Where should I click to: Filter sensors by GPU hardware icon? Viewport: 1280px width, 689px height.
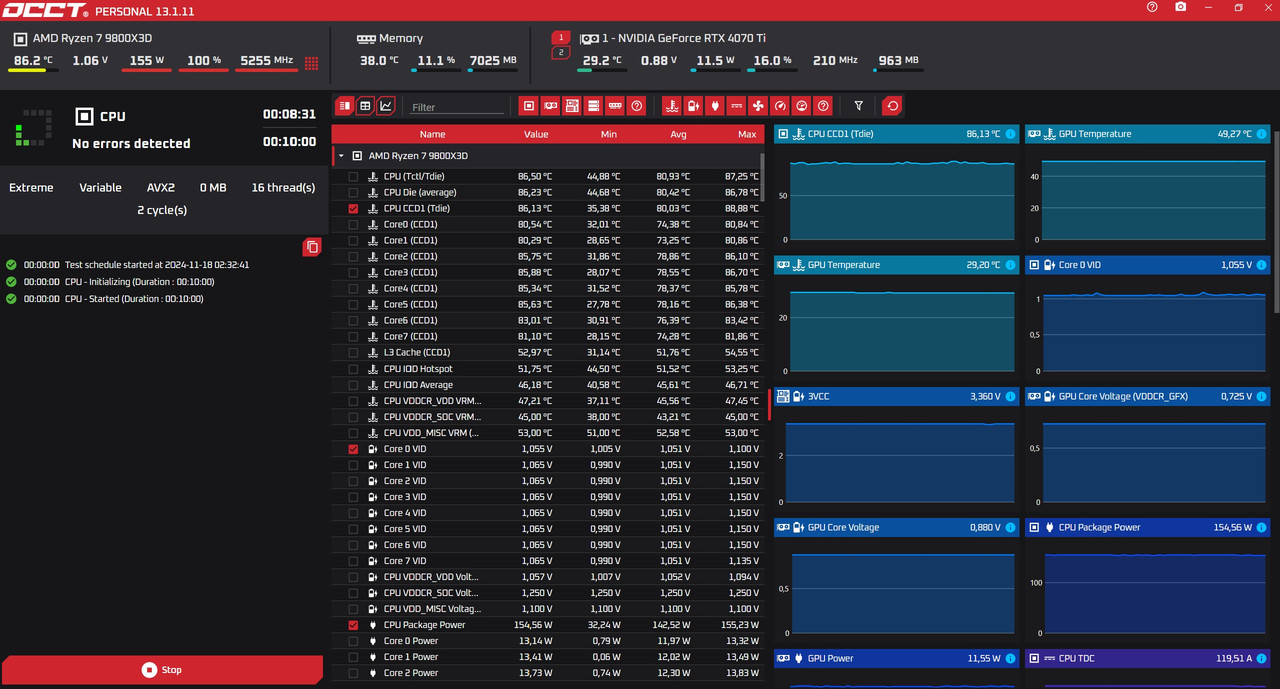click(550, 105)
